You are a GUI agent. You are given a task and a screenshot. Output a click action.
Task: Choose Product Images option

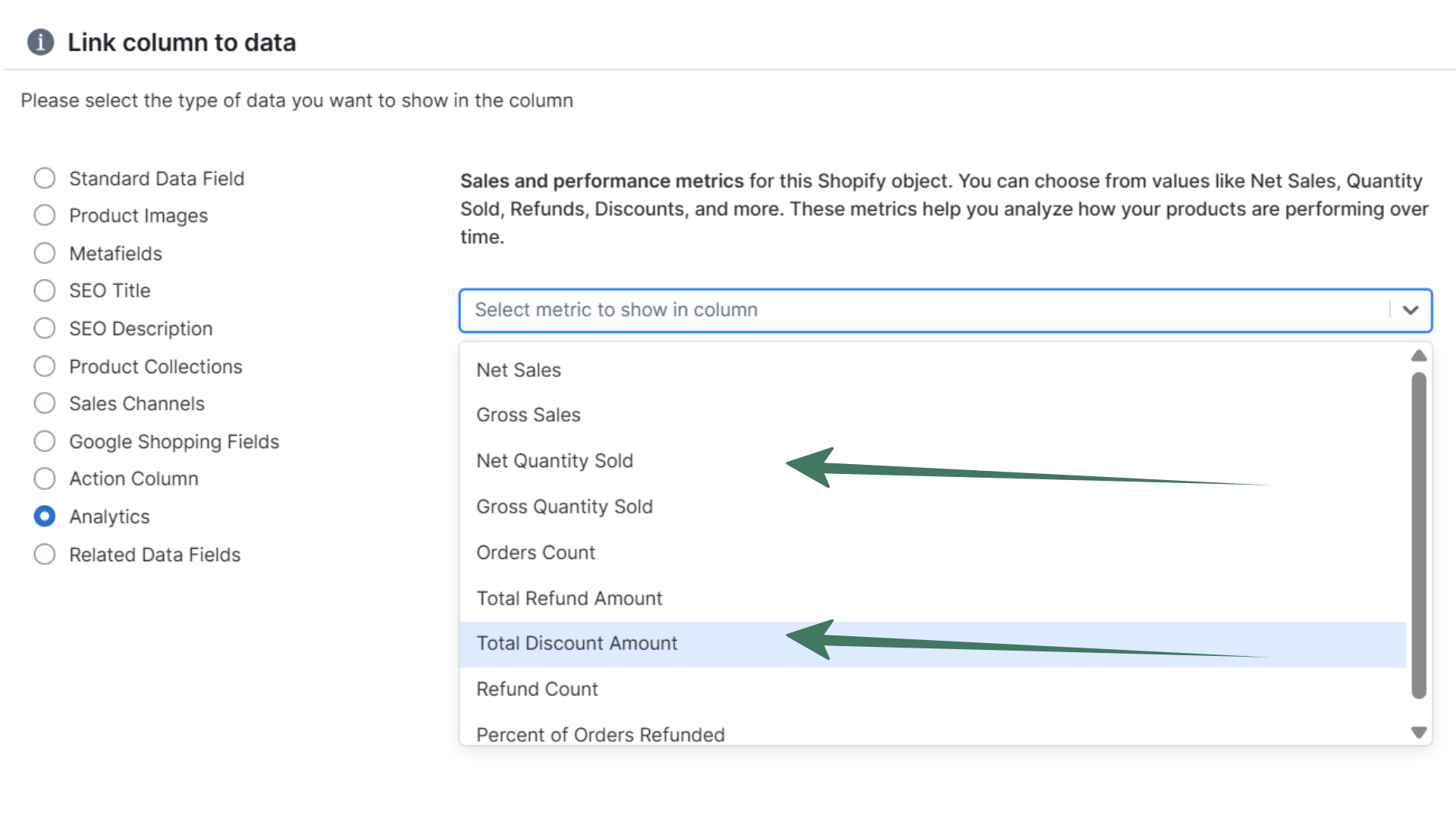[44, 215]
